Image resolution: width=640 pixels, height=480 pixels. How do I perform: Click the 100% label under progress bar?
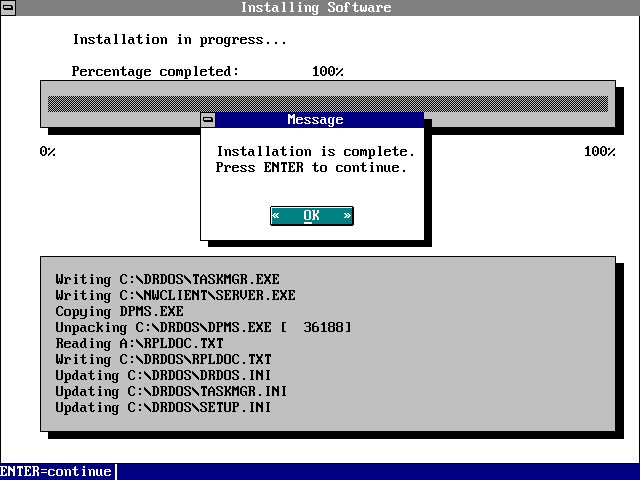click(600, 152)
